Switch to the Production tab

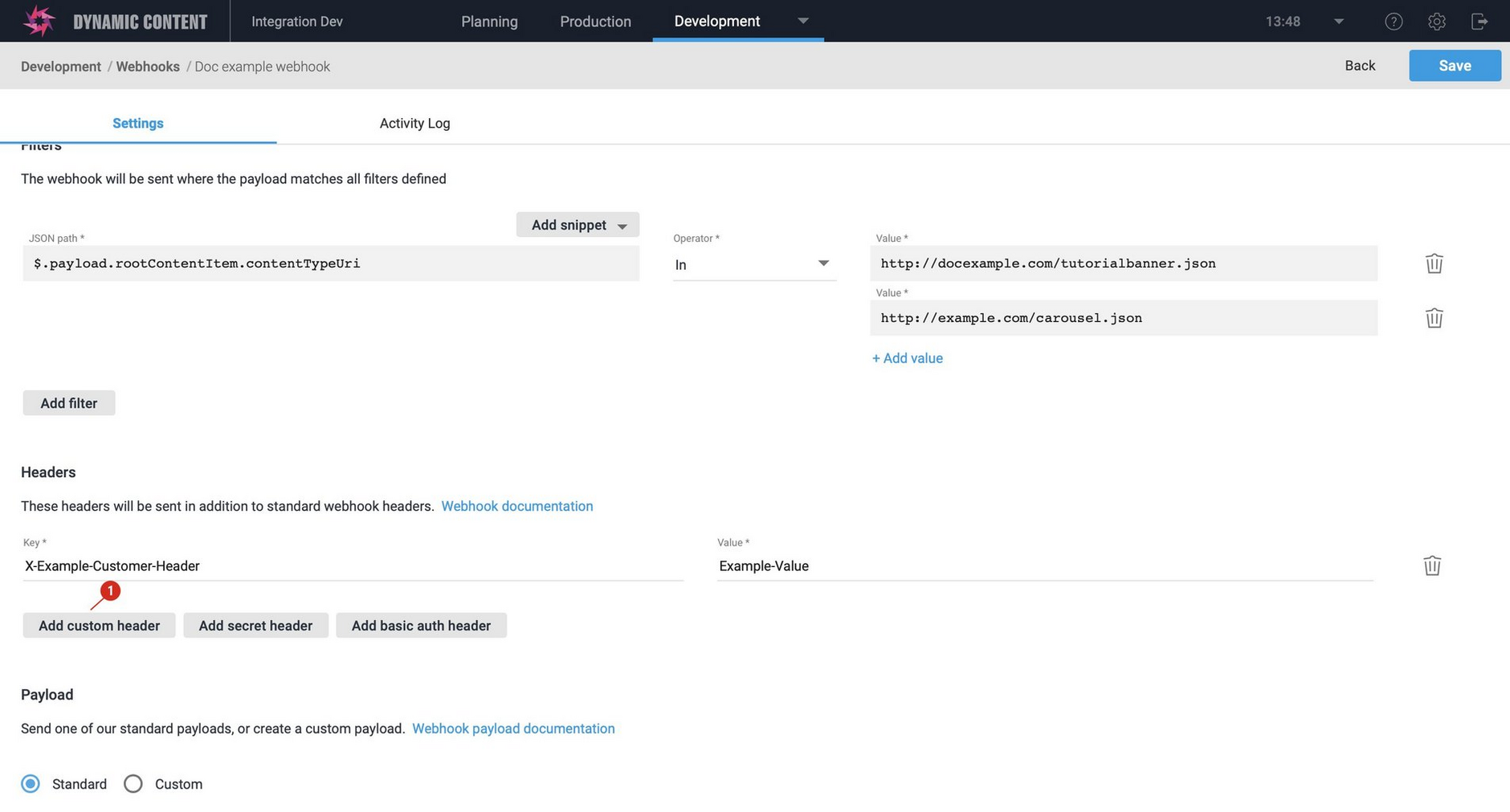pos(595,22)
